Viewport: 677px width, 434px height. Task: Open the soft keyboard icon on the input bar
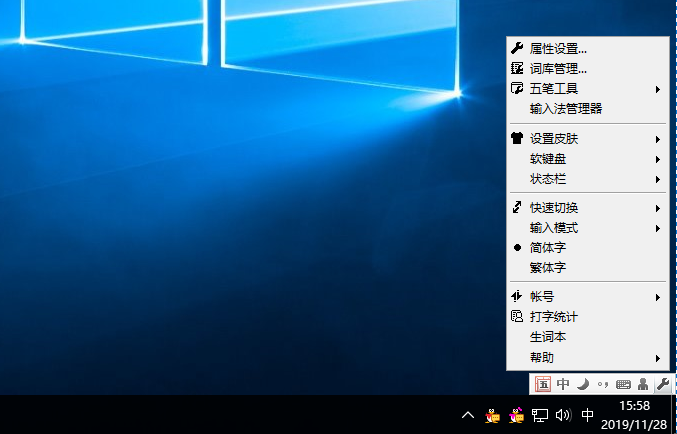point(623,384)
